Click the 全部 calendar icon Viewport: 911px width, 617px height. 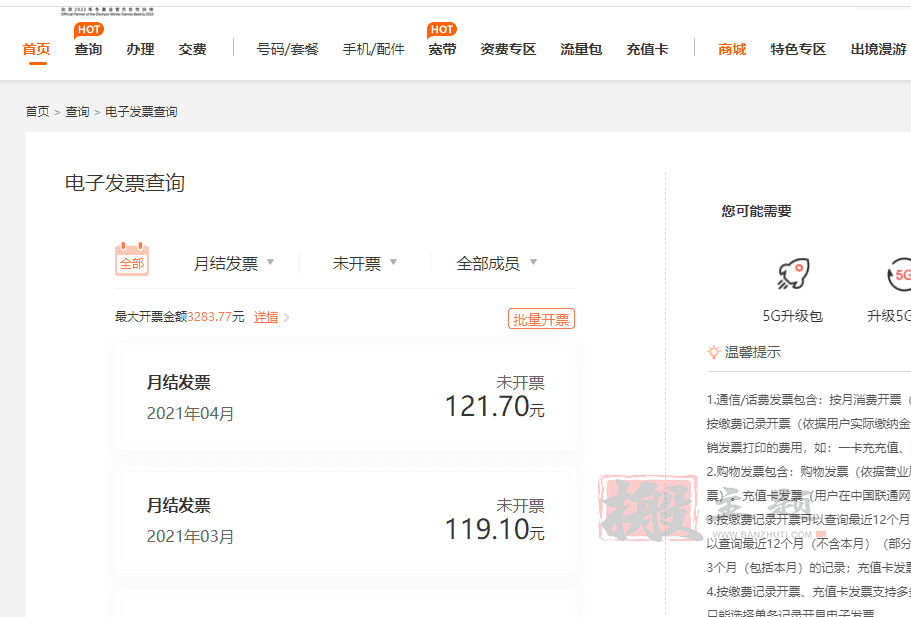pos(132,259)
